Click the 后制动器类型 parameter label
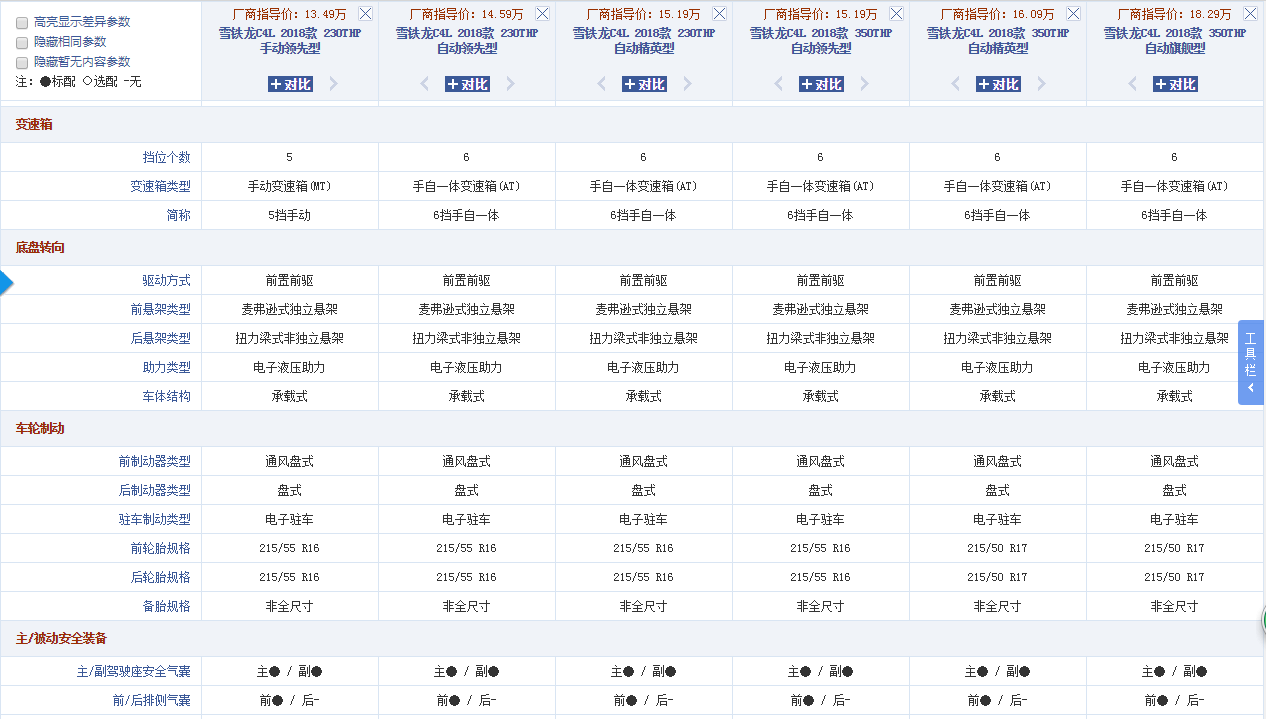 154,491
